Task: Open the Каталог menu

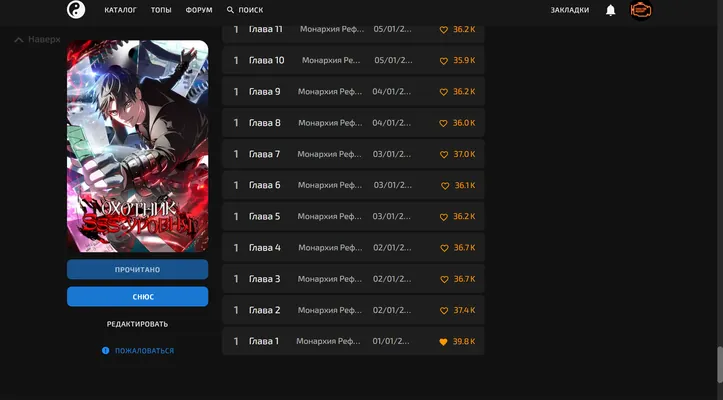Action: (x=120, y=10)
